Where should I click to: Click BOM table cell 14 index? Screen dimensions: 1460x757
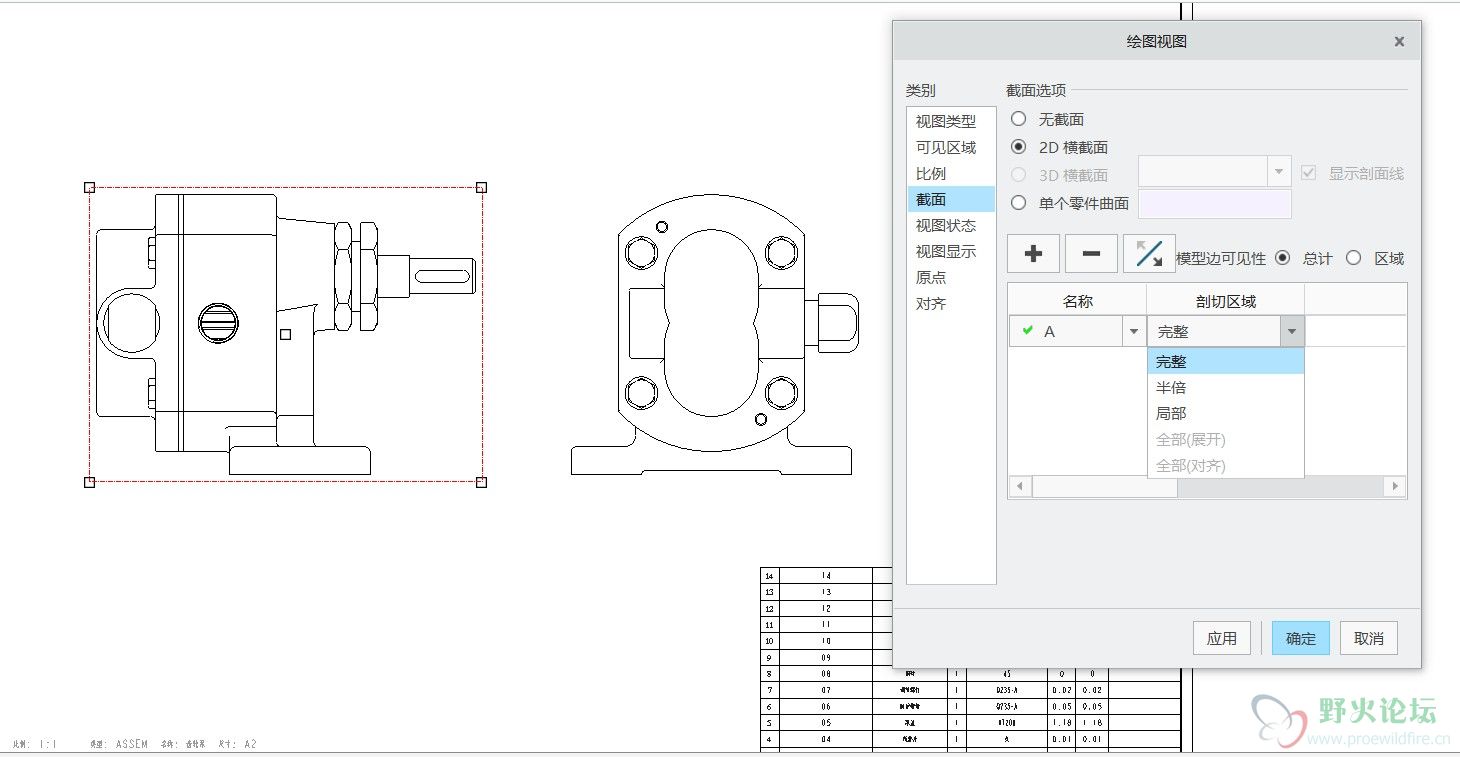[769, 576]
